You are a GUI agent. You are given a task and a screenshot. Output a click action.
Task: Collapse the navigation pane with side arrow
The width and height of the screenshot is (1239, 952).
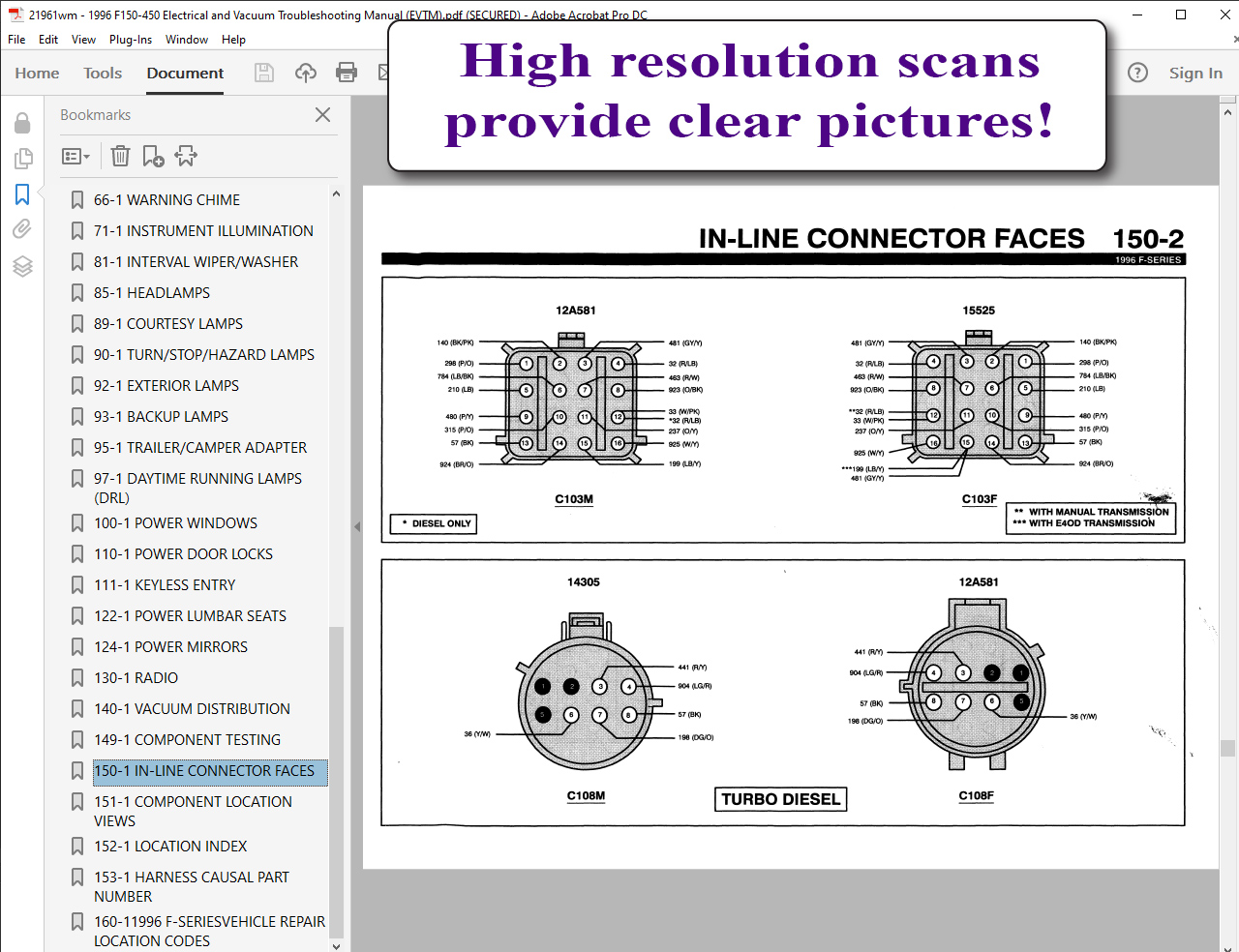[357, 527]
